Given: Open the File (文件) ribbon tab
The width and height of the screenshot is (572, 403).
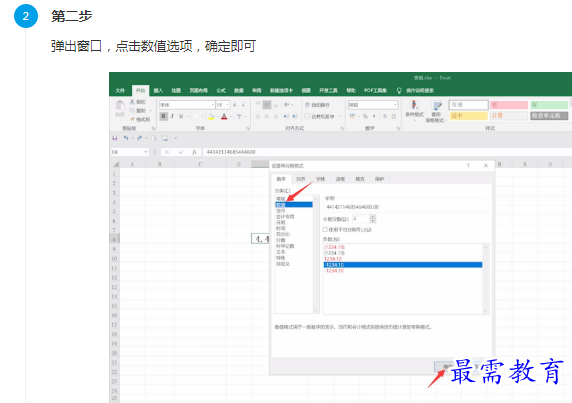Looking at the screenshot, I should pyautogui.click(x=120, y=90).
